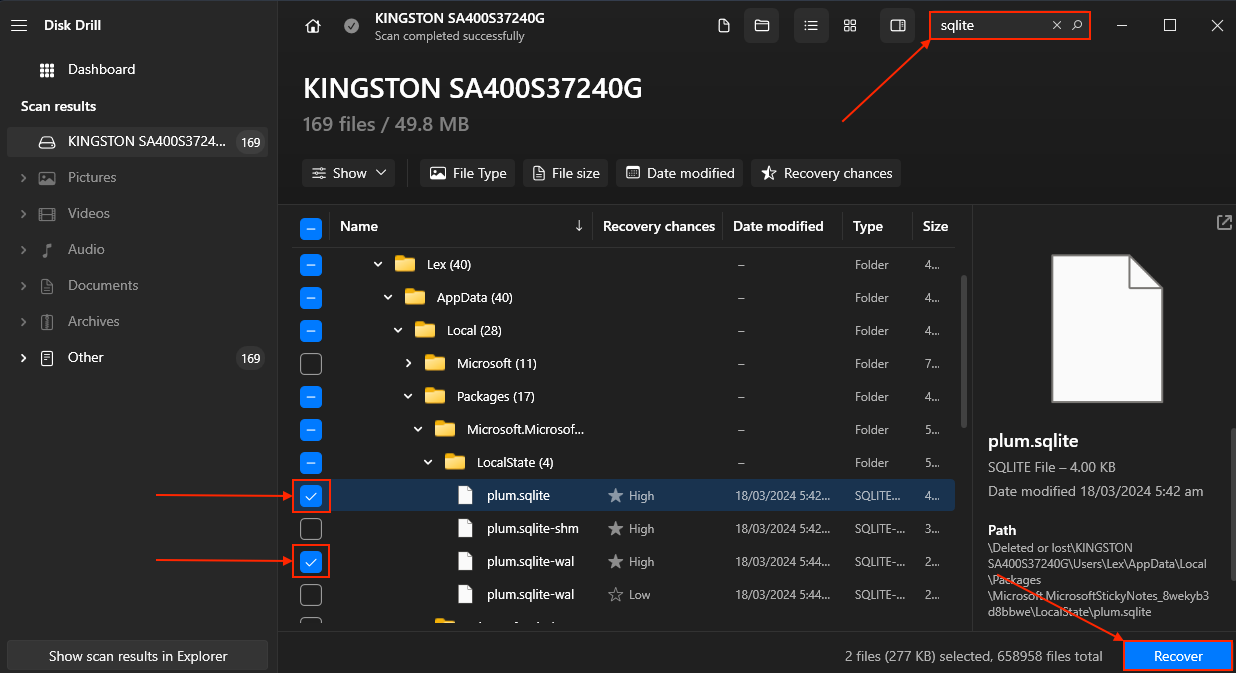
Task: Collapse the AppData (40) folder
Action: [388, 298]
